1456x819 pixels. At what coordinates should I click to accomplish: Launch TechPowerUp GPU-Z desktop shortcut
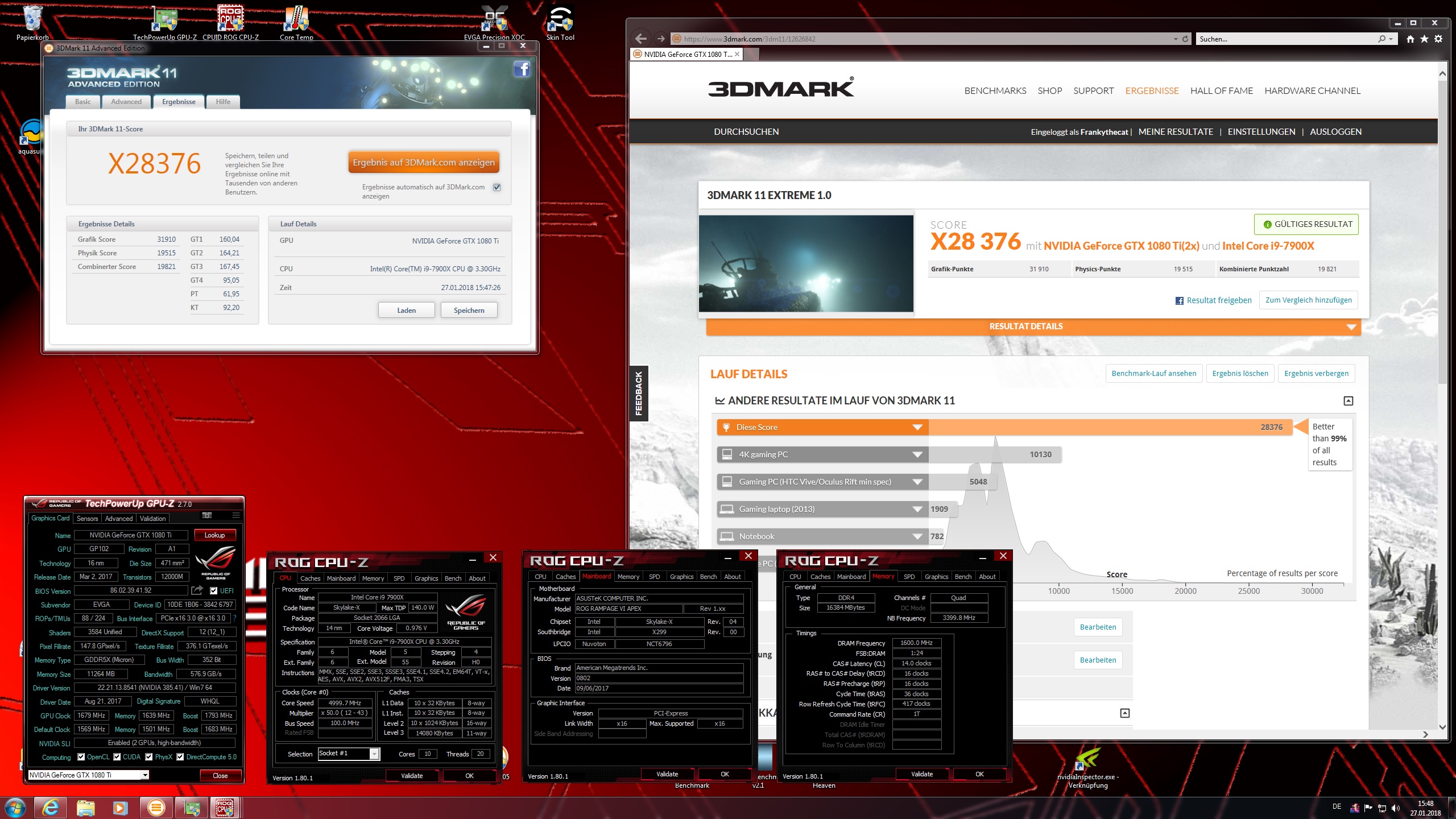(165, 22)
